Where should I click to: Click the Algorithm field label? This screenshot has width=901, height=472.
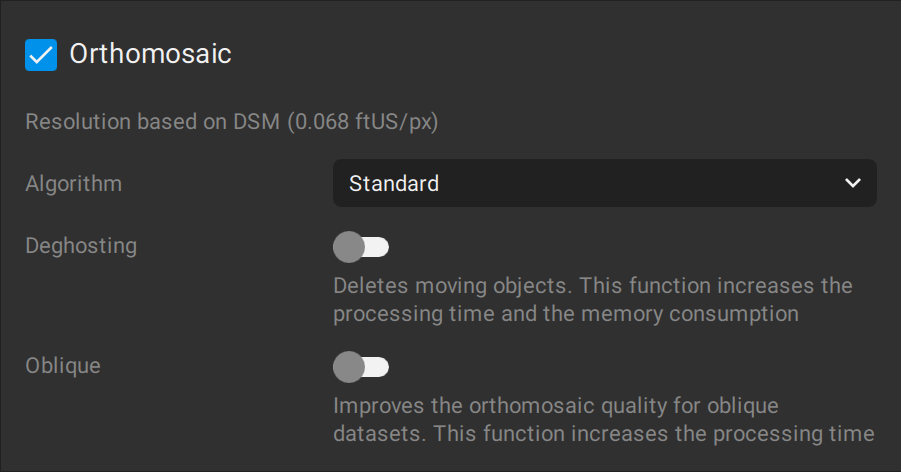point(73,184)
